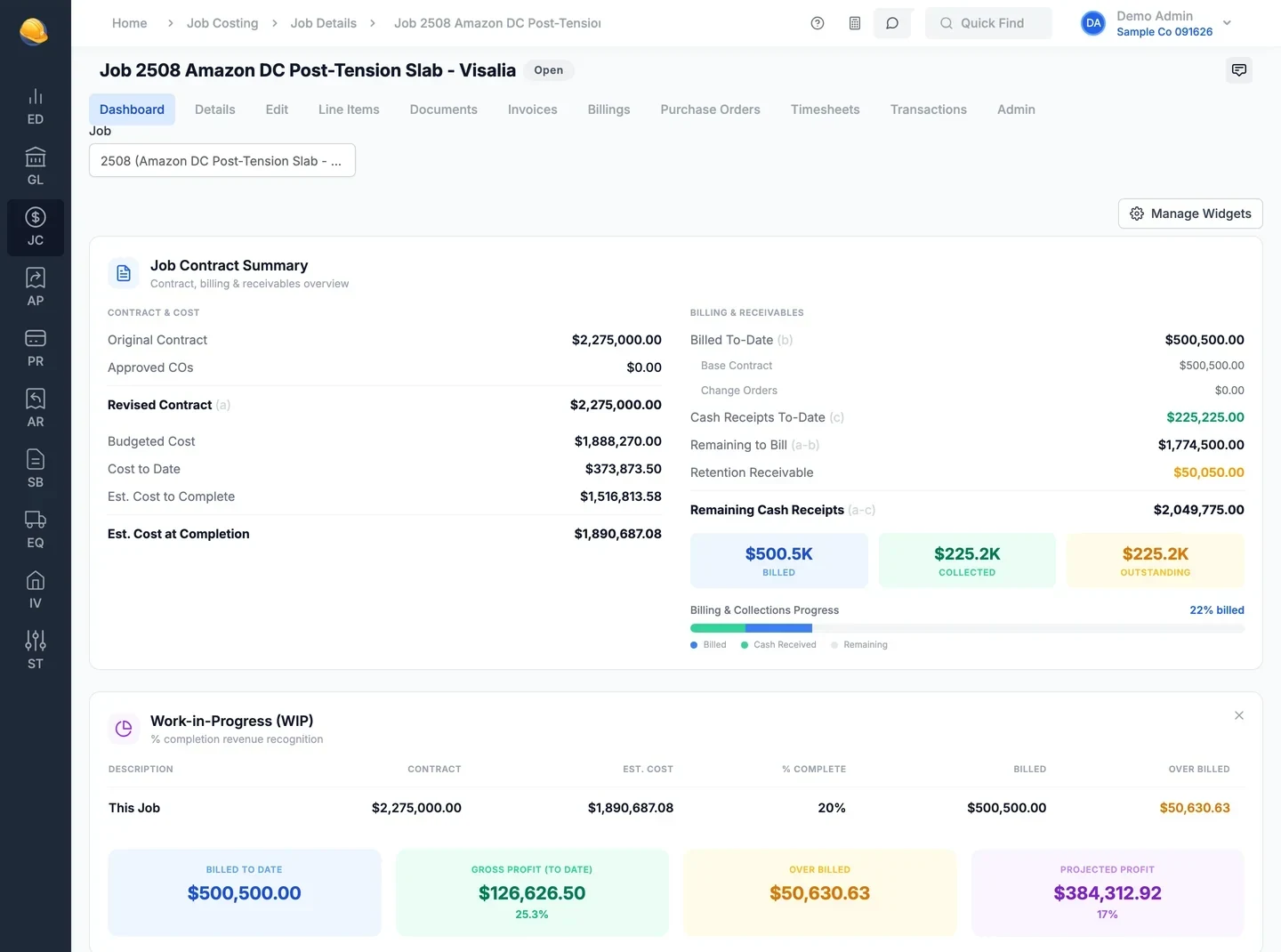Go to Home breadcrumb link
Viewport: 1281px width, 952px height.
130,23
